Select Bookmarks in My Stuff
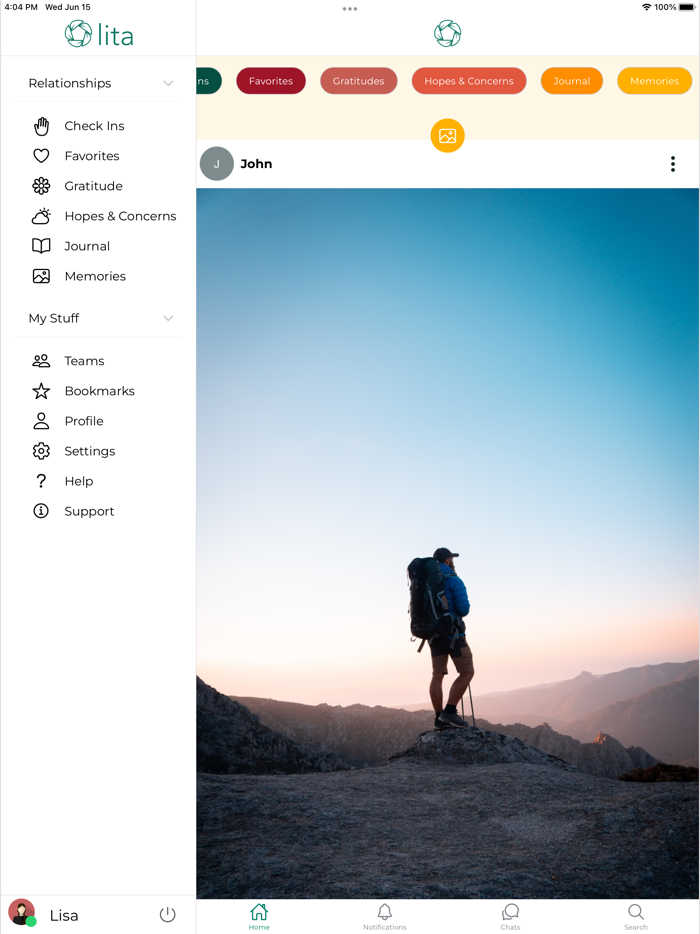The width and height of the screenshot is (700, 934). [98, 391]
